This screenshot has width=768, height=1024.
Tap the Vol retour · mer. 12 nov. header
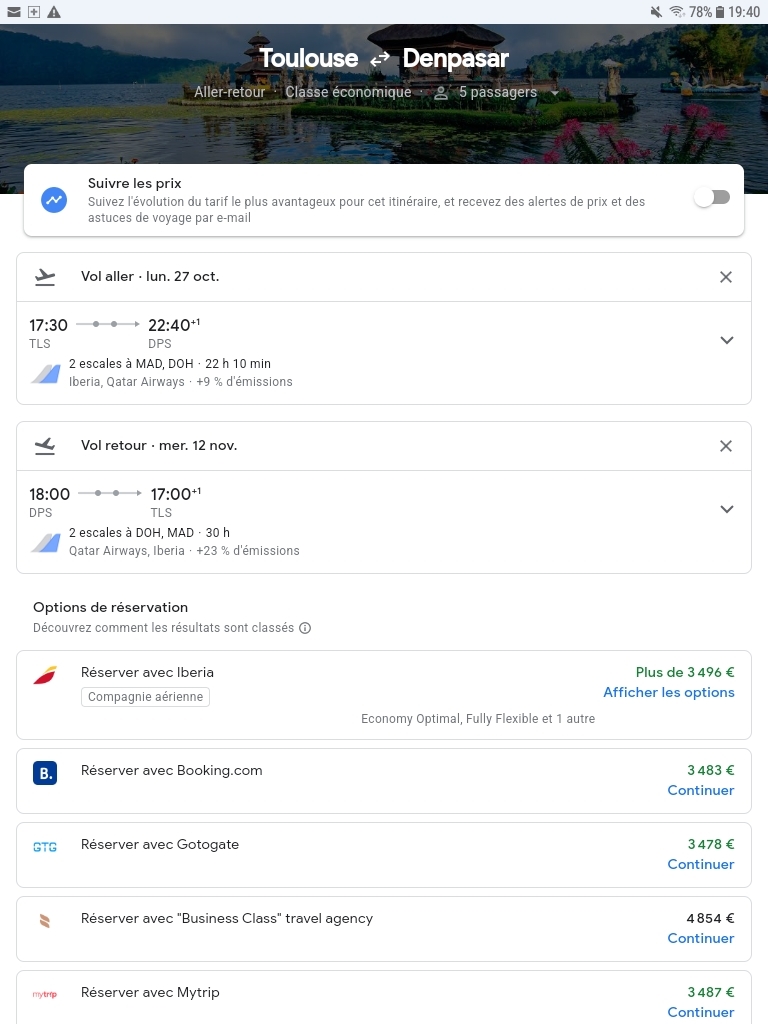coord(159,445)
